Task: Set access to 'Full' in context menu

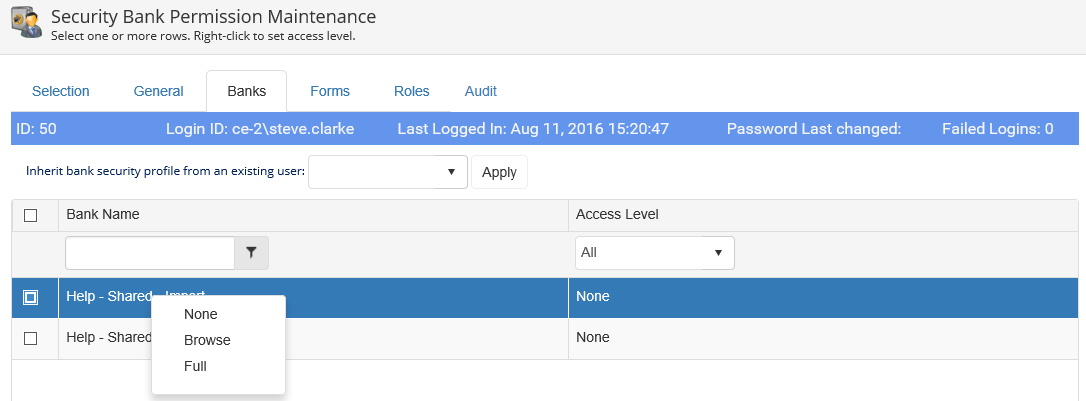Action: (x=195, y=366)
